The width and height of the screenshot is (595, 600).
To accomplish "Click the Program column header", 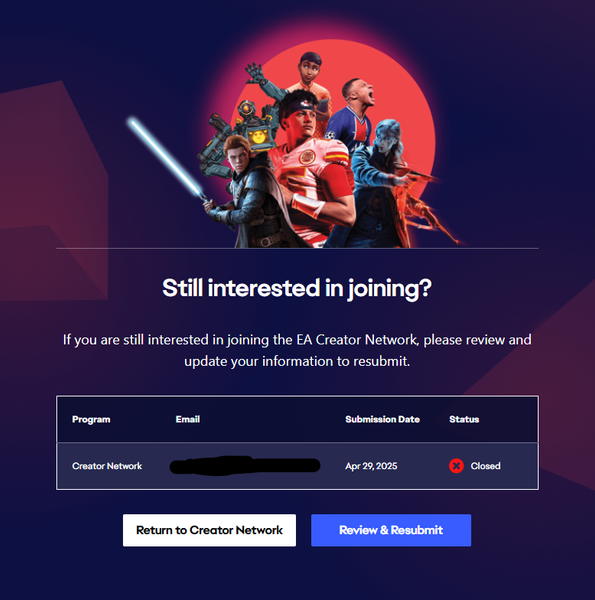I will click(91, 419).
